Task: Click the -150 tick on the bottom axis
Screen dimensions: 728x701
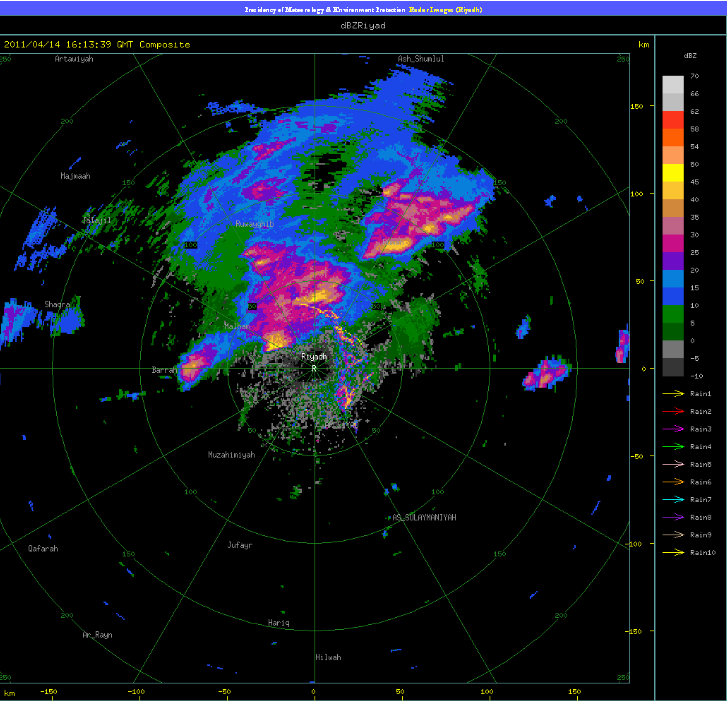Action: pos(49,692)
